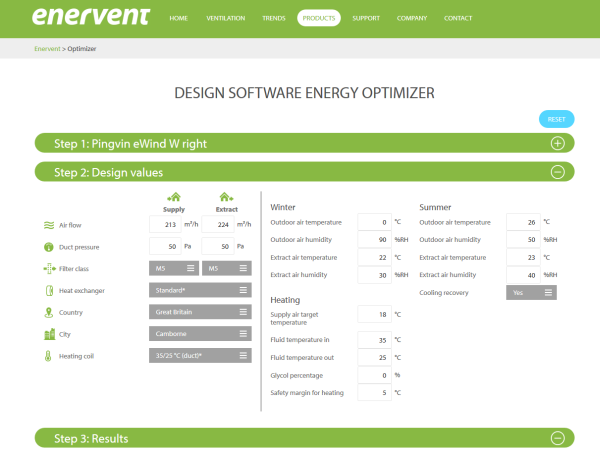Open the Products menu item
The image size is (600, 456).
click(x=319, y=18)
